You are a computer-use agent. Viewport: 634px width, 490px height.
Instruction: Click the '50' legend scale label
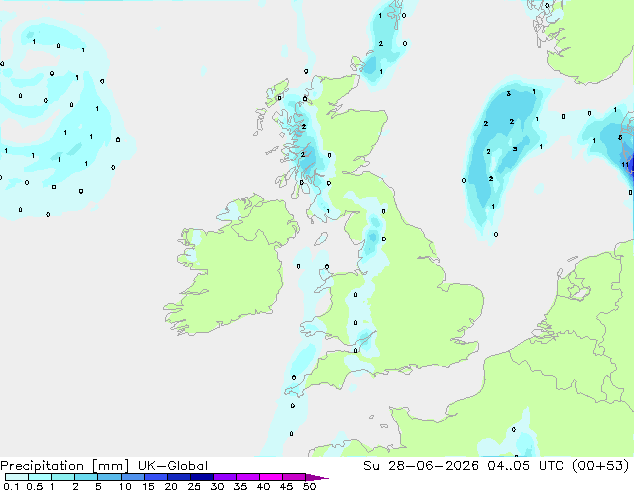point(310,486)
